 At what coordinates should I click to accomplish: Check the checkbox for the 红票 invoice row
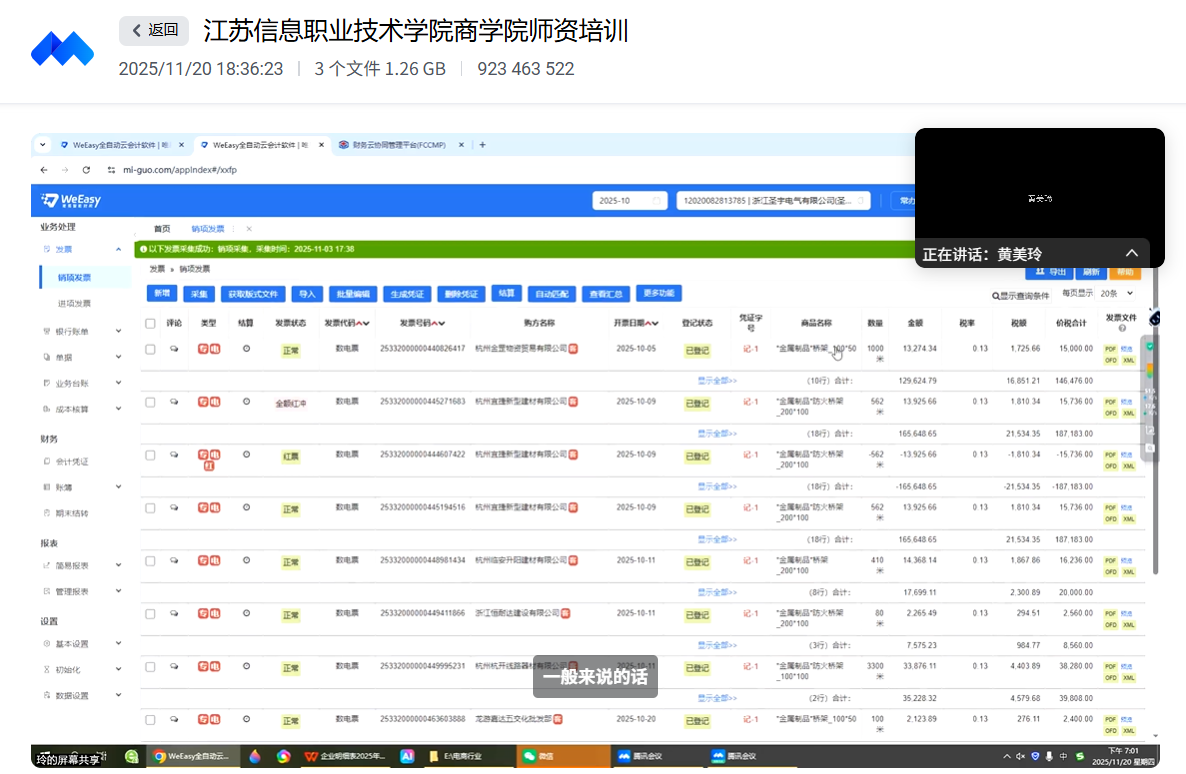tap(150, 455)
